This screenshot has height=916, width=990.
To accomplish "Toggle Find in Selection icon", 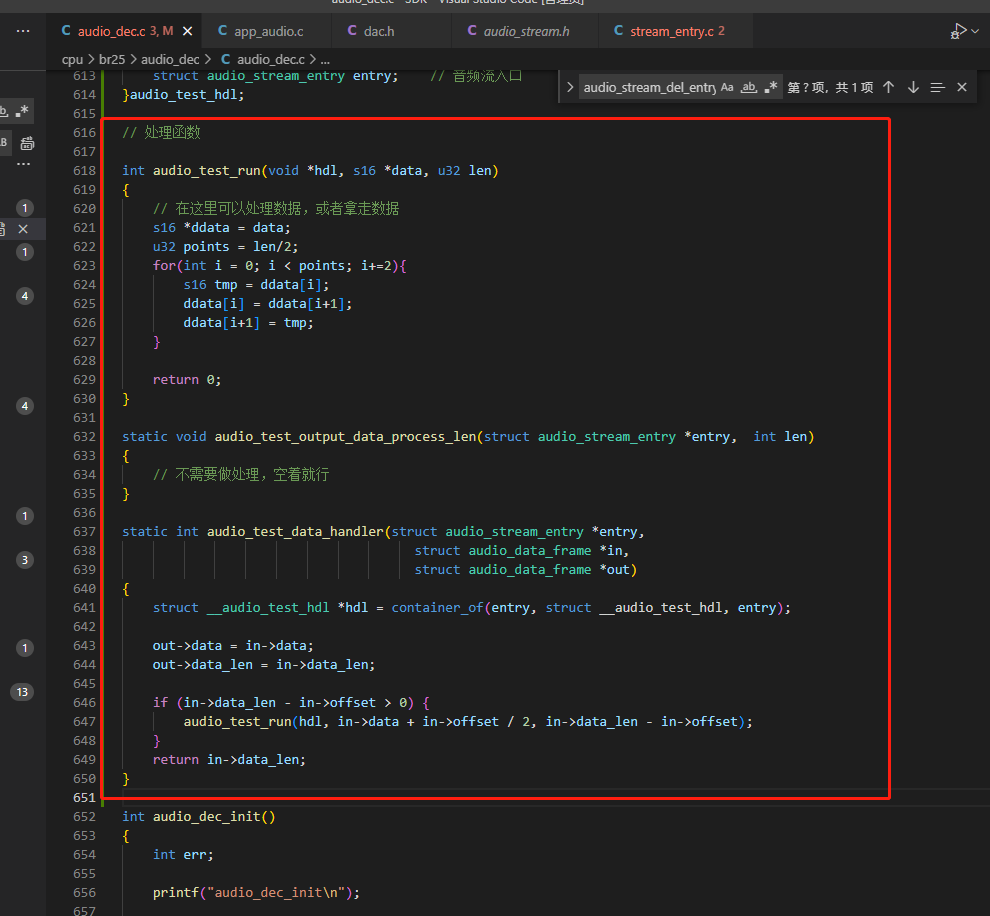I will coord(938,87).
